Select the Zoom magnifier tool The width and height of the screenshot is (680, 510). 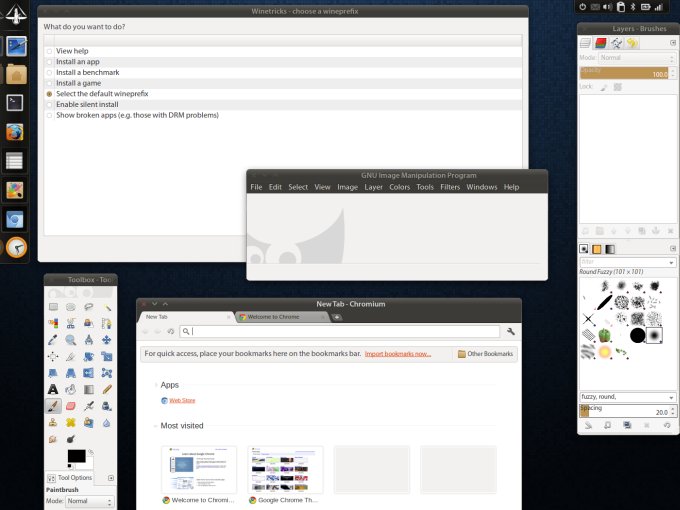coord(71,340)
